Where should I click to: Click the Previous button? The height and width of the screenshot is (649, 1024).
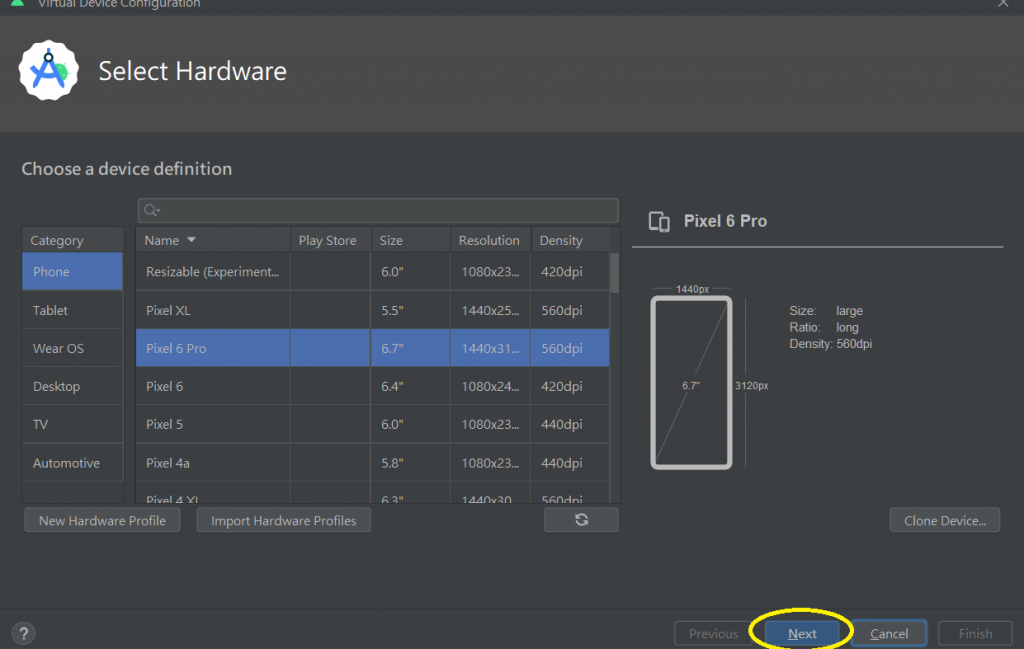713,633
